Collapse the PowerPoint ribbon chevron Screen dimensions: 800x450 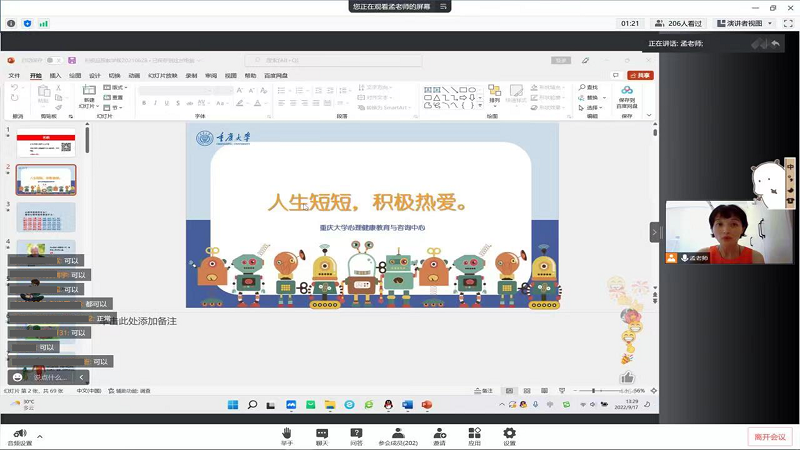click(649, 115)
